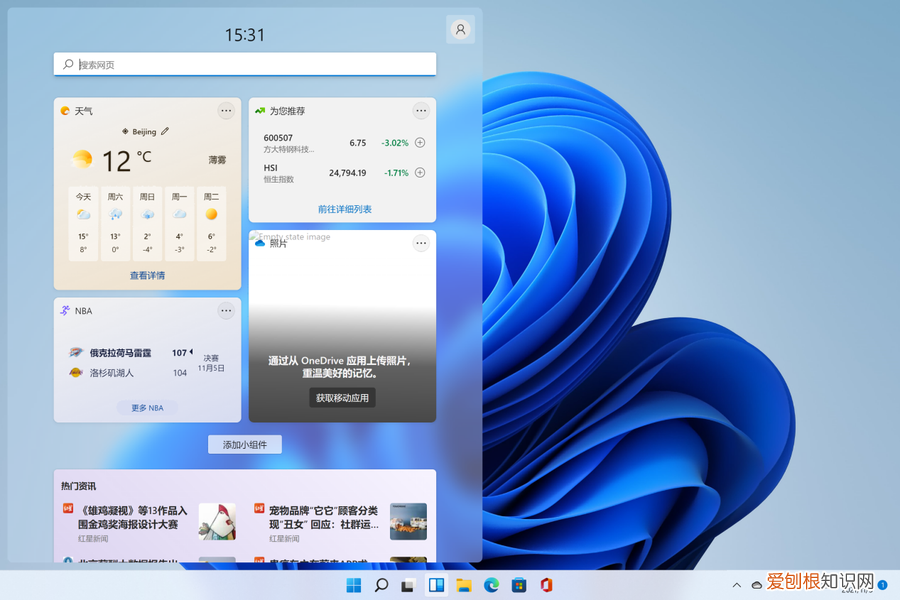
Task: Launch Microsoft Store from the taskbar
Action: (518, 584)
